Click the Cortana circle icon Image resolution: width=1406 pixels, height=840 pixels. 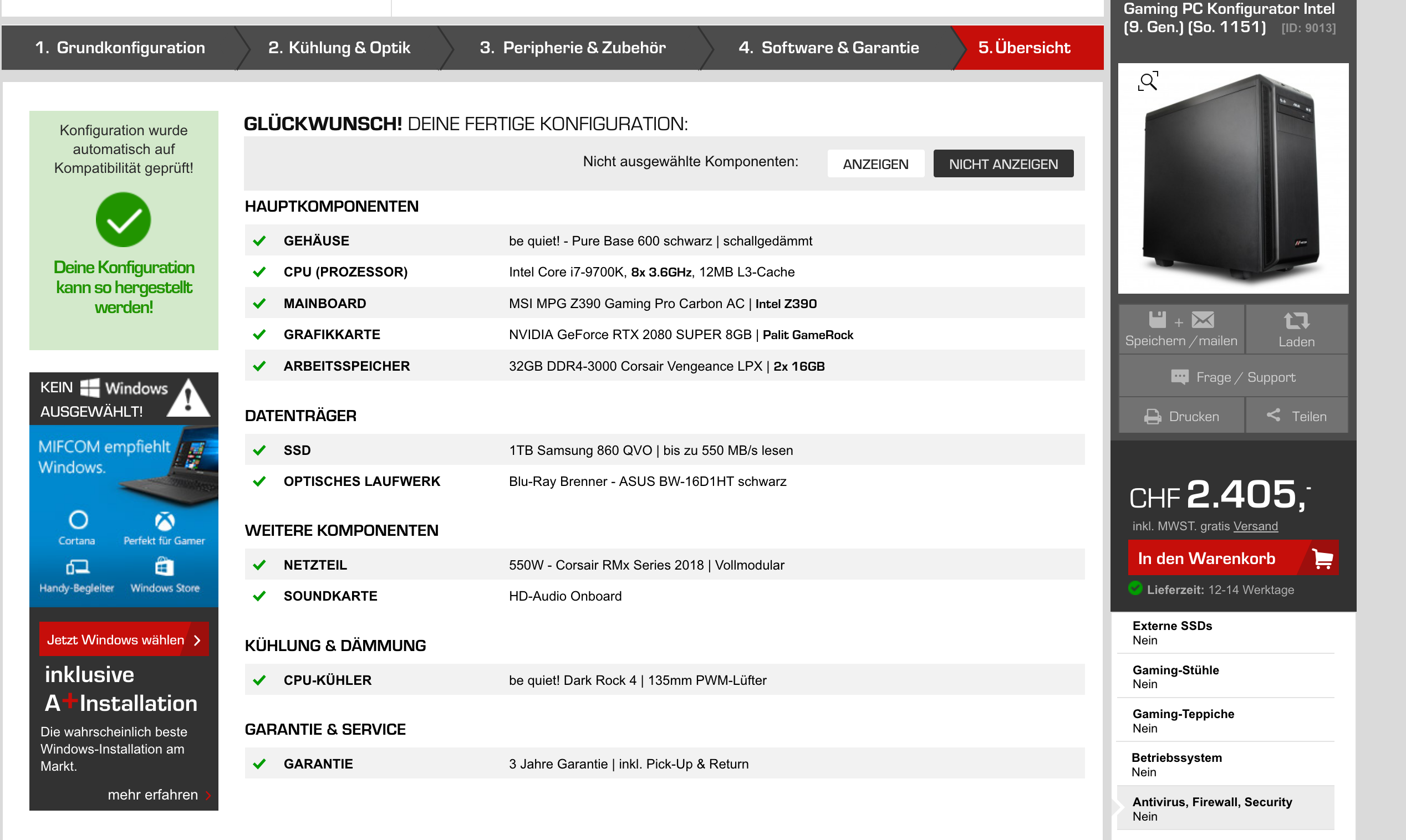click(78, 519)
